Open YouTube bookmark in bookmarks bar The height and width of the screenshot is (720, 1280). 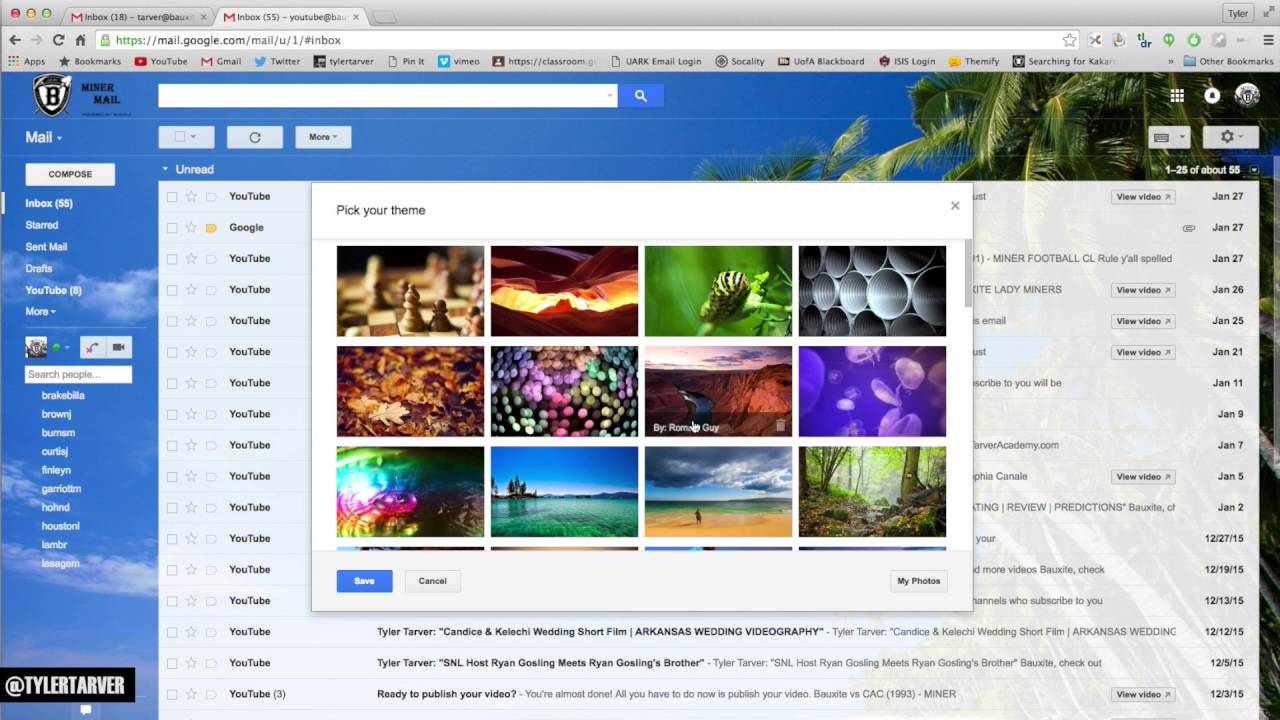(x=161, y=61)
